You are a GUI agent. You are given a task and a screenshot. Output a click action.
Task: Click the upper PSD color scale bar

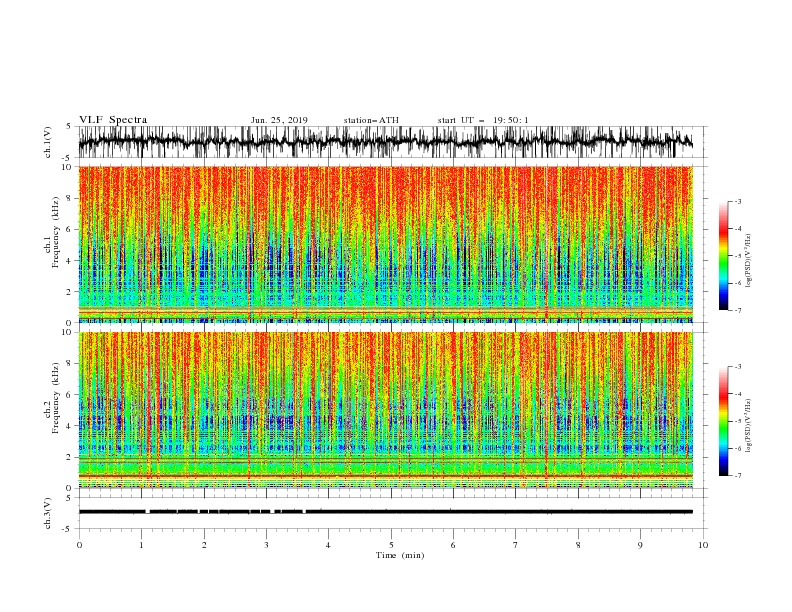(x=723, y=256)
